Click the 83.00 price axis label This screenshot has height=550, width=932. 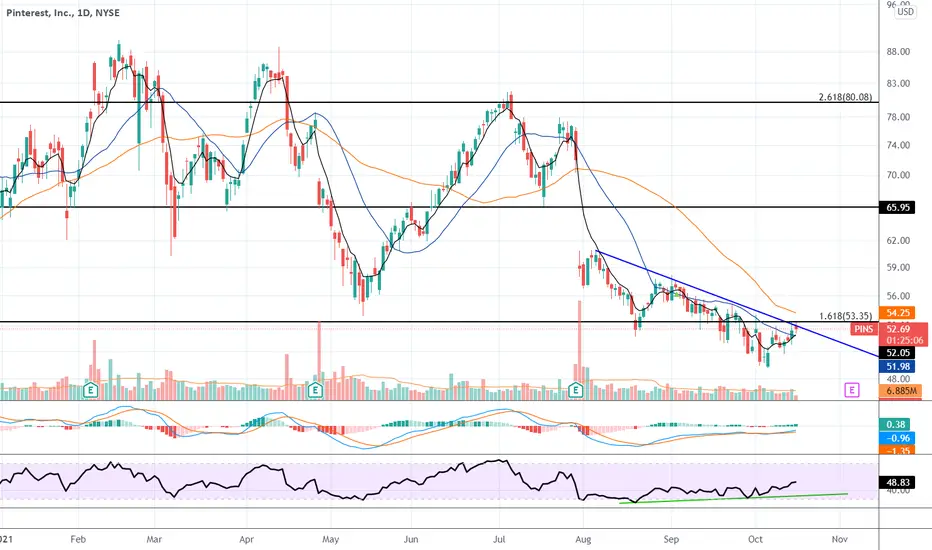(898, 84)
